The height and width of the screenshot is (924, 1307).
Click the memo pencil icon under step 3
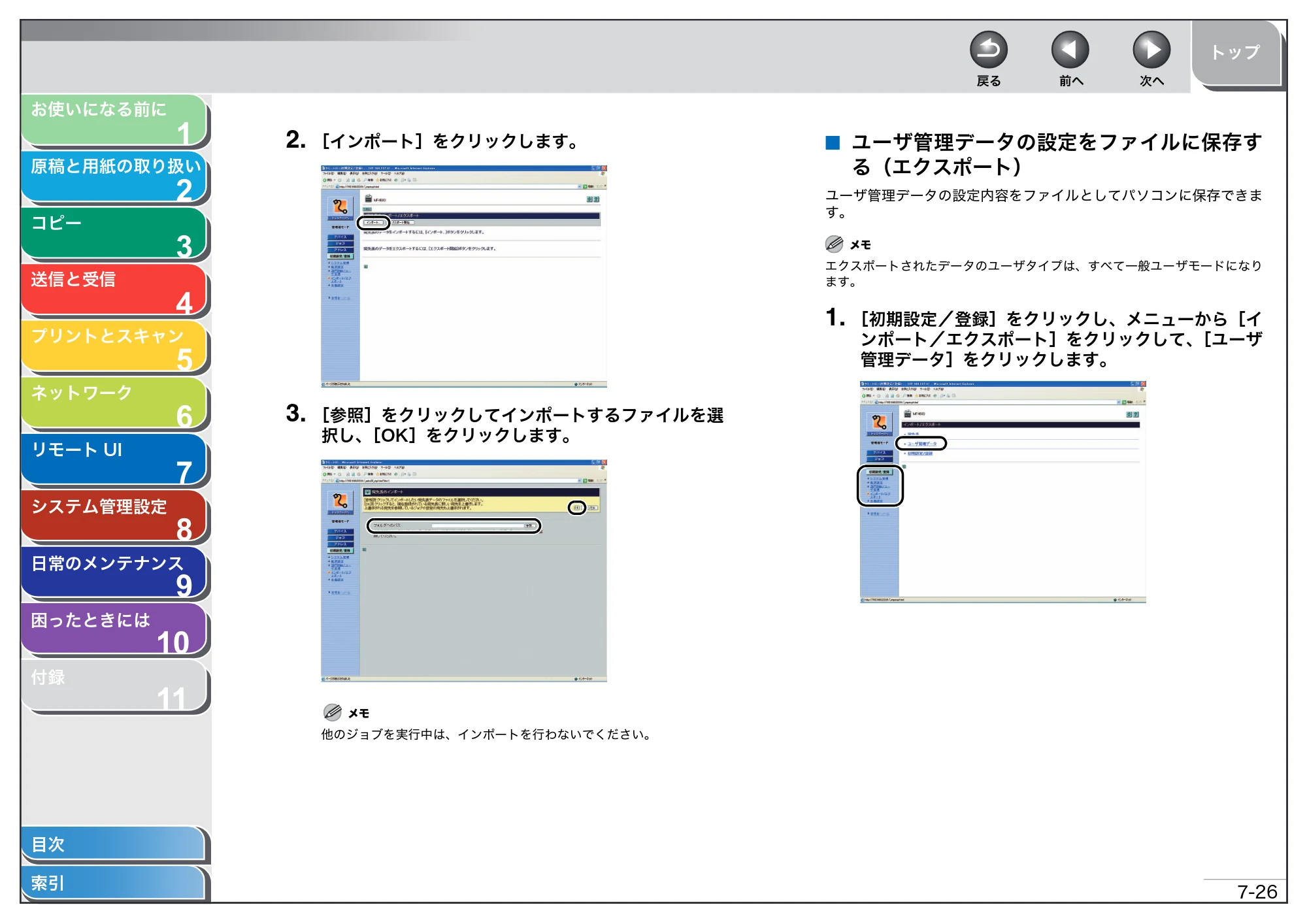(332, 712)
